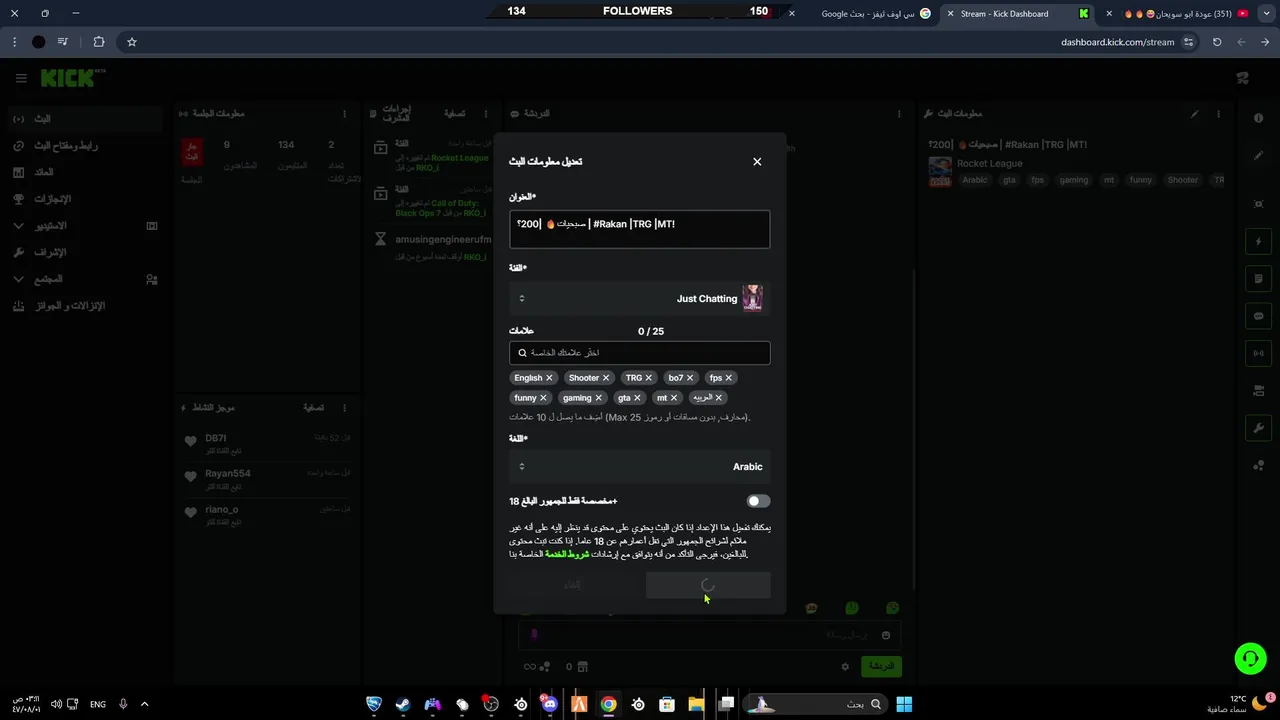The image size is (1280, 720).
Task: Open the green terms of service link
Action: click(x=567, y=554)
